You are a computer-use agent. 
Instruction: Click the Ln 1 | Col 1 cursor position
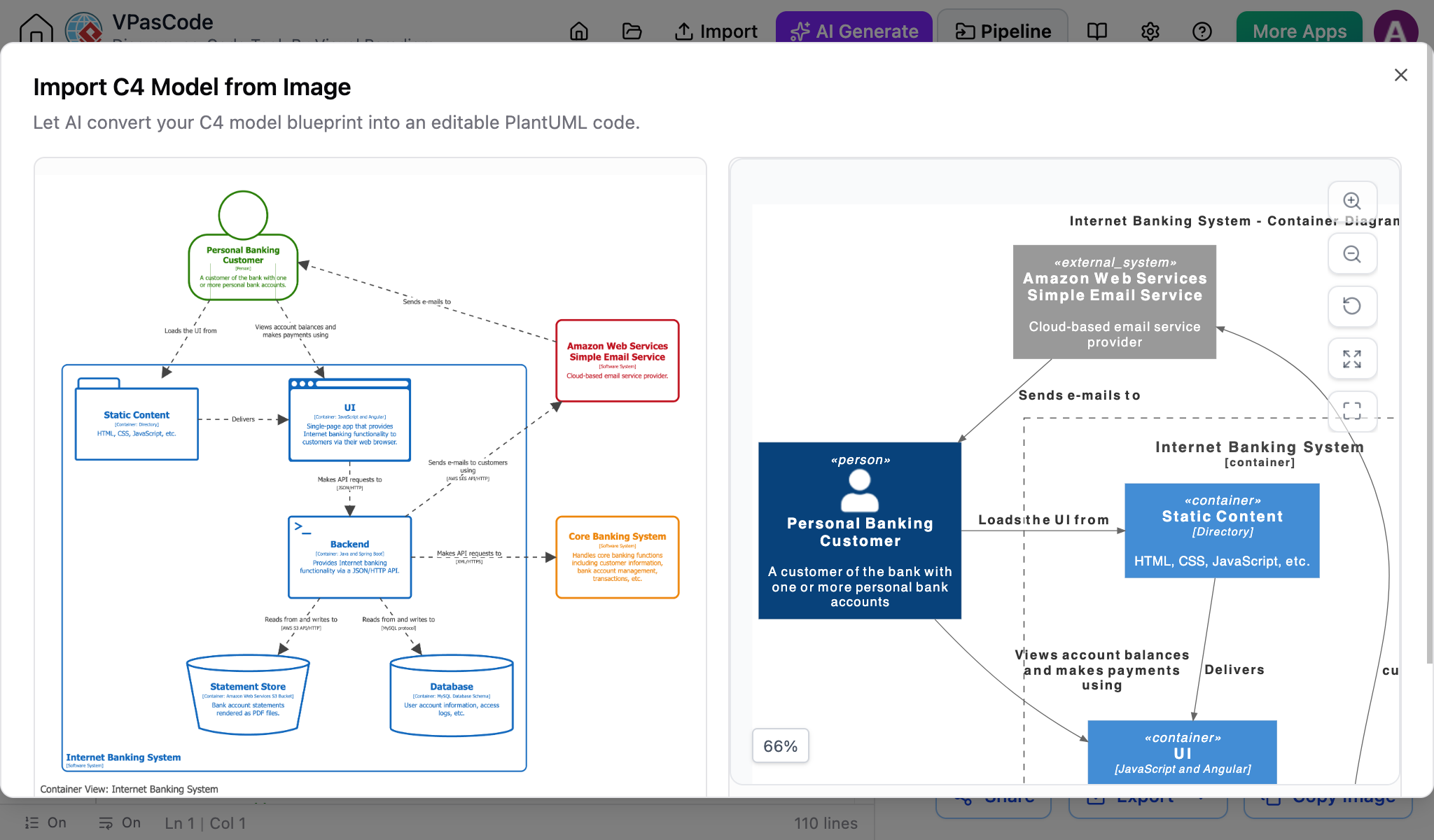point(205,824)
